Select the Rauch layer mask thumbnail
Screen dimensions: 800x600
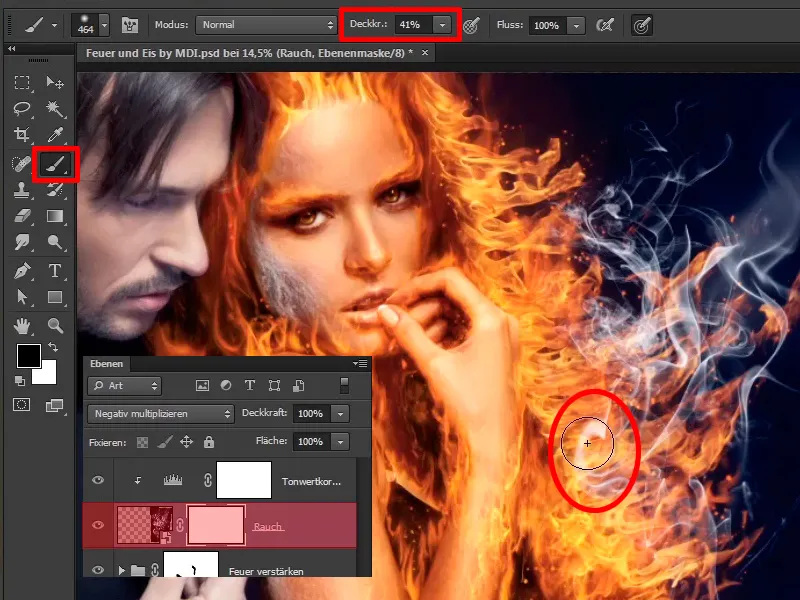pyautogui.click(x=216, y=525)
